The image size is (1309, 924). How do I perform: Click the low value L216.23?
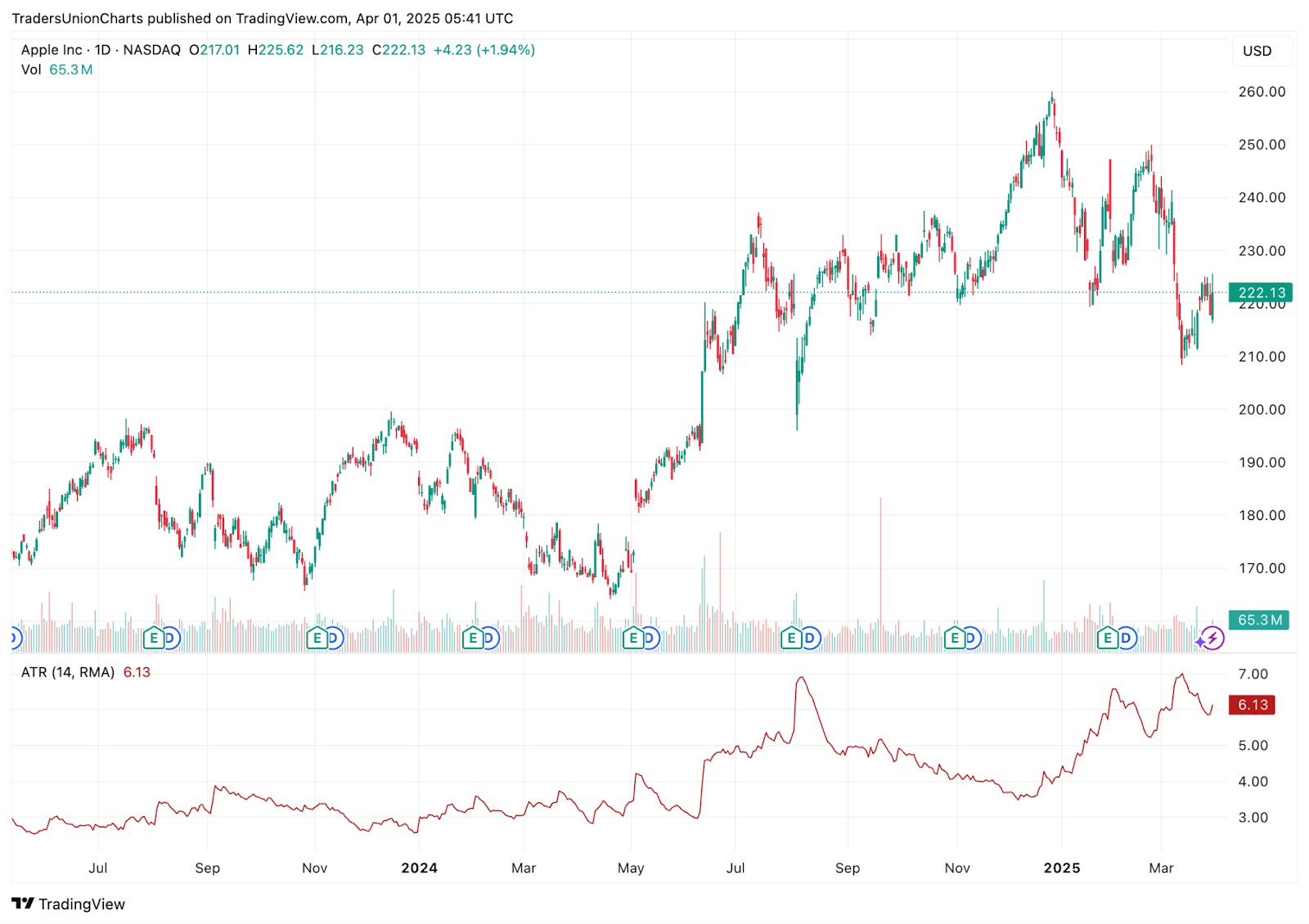[338, 50]
